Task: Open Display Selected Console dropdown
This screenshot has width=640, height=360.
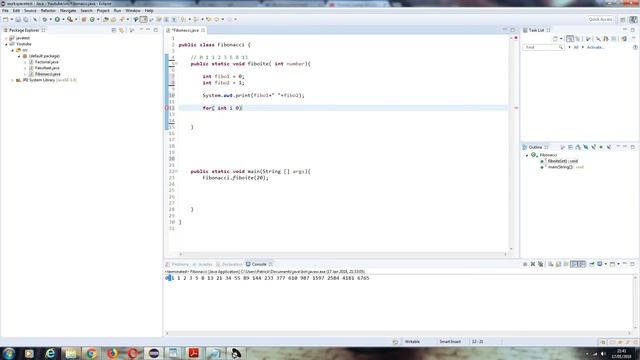Action: 606,264
